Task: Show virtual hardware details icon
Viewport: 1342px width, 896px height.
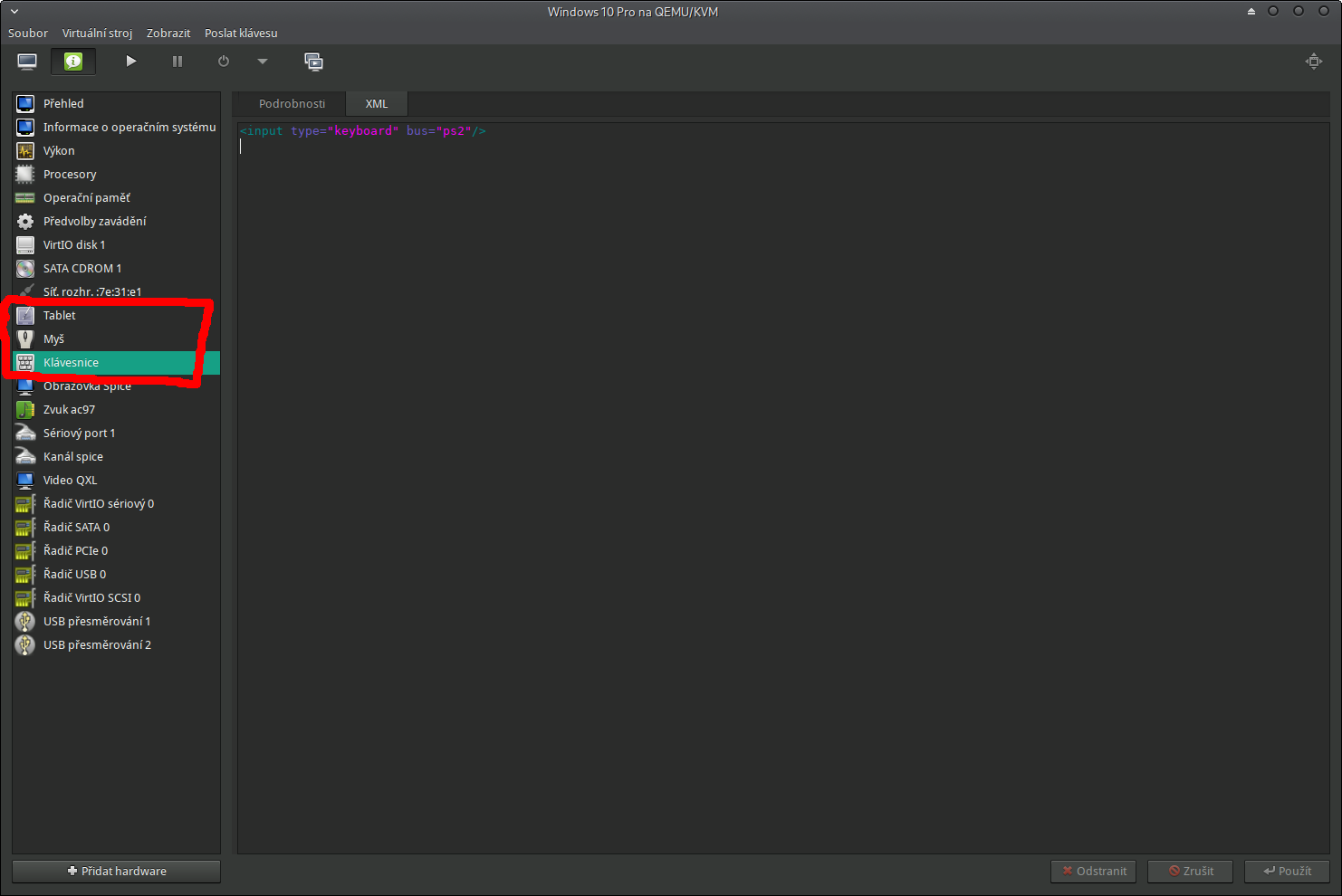Action: pyautogui.click(x=73, y=62)
